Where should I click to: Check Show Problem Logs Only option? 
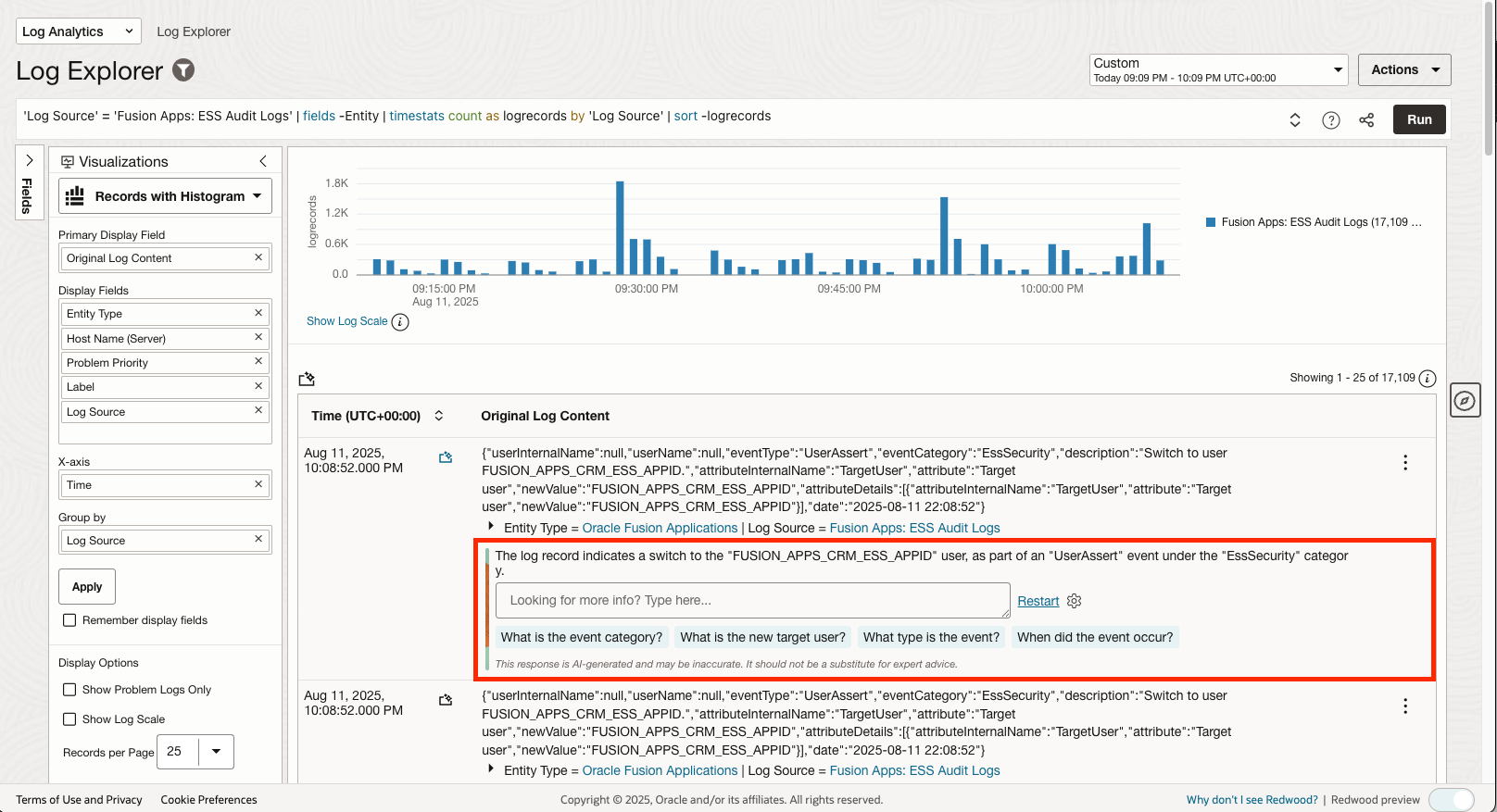69,690
